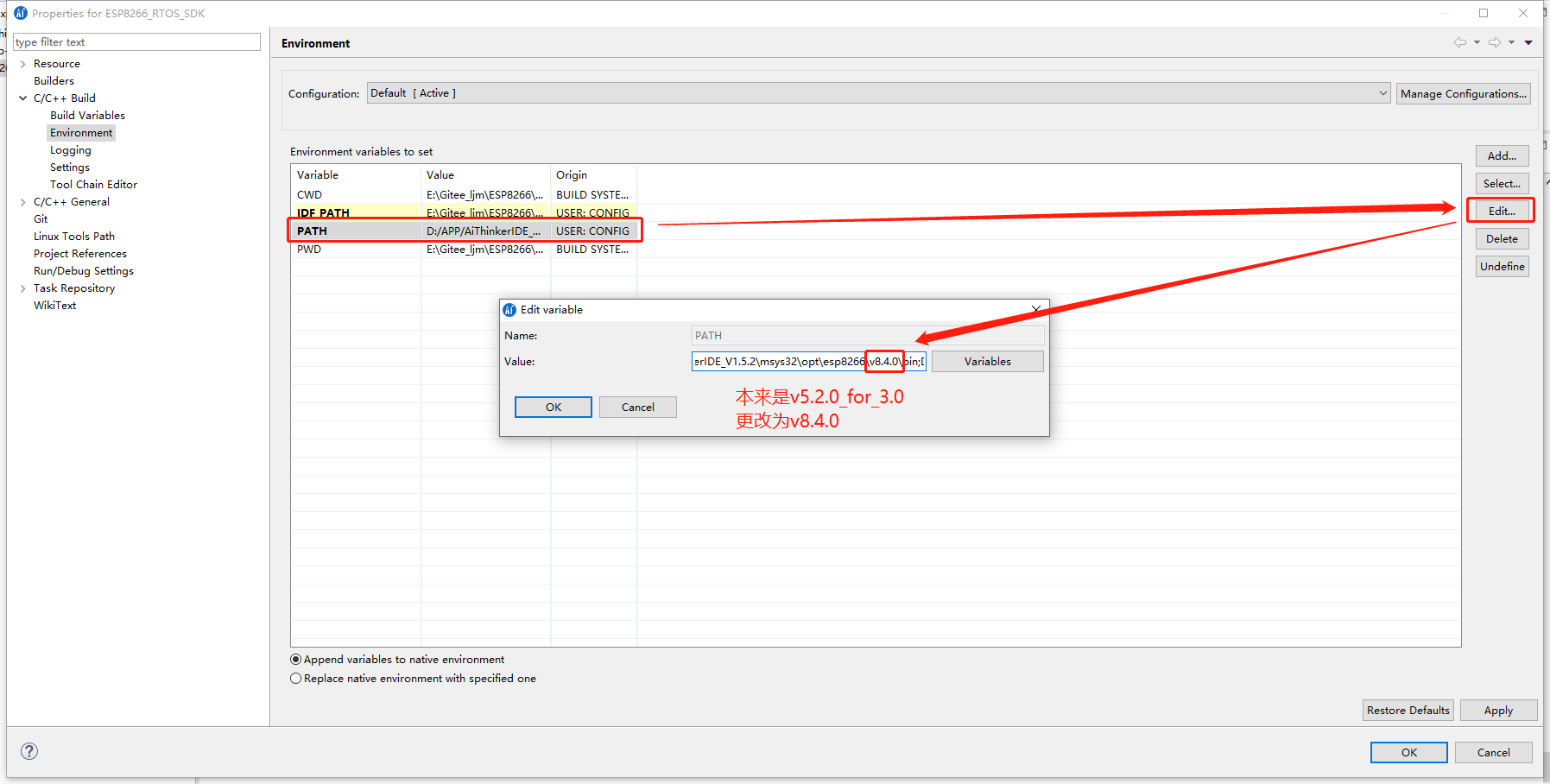This screenshot has width=1550, height=784.
Task: Click the forward navigation arrow
Action: 1493,41
